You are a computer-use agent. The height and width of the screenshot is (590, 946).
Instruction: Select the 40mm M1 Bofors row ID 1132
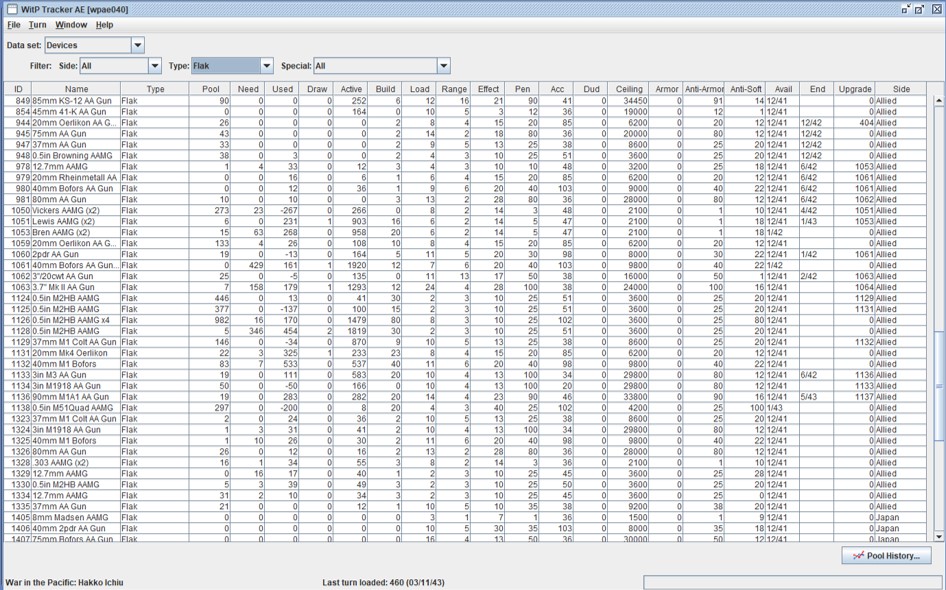pos(465,364)
